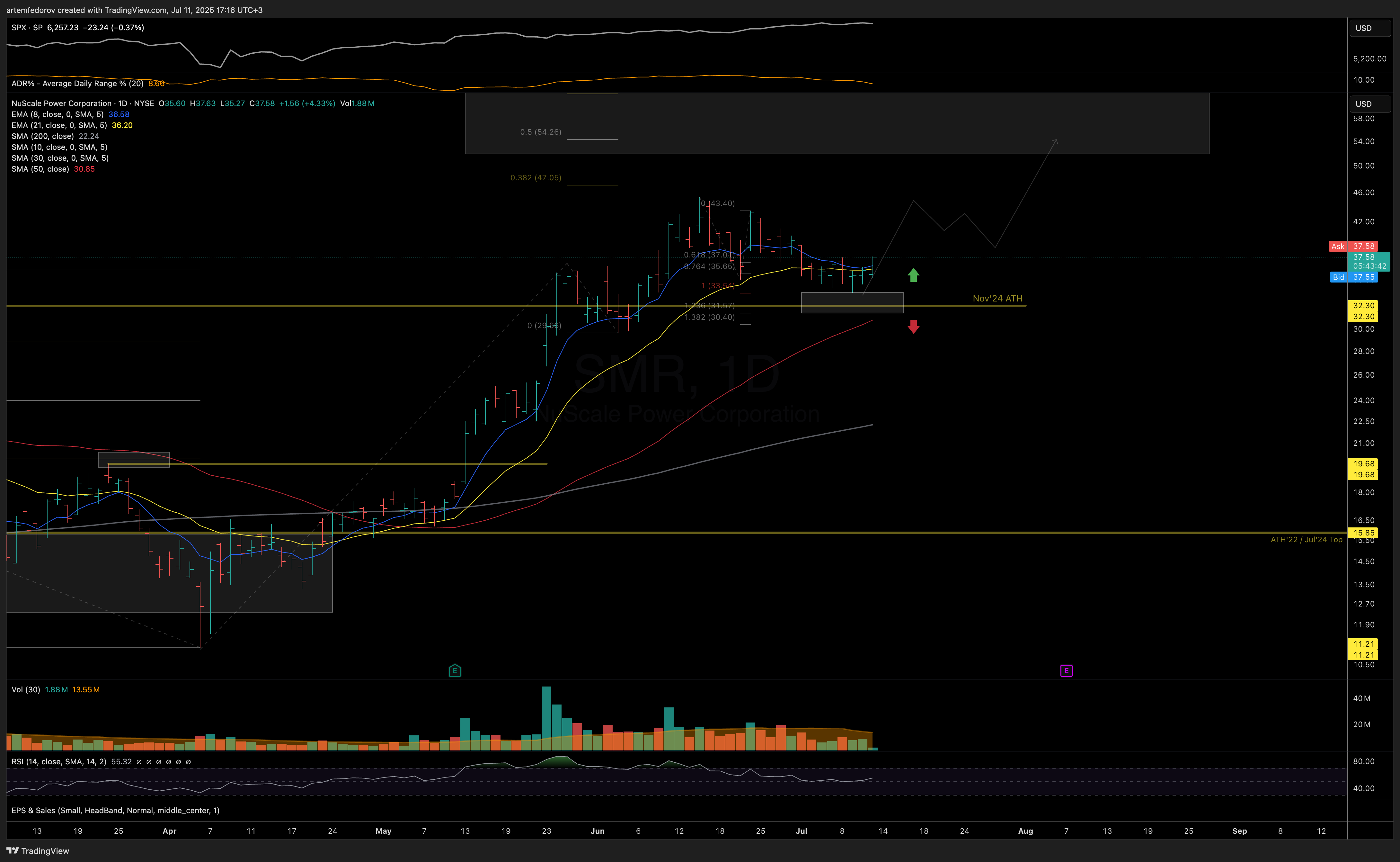Select the 0.5 (54.26) Fibonacci level label
Viewport: 1400px width, 862px height.
pyautogui.click(x=540, y=132)
